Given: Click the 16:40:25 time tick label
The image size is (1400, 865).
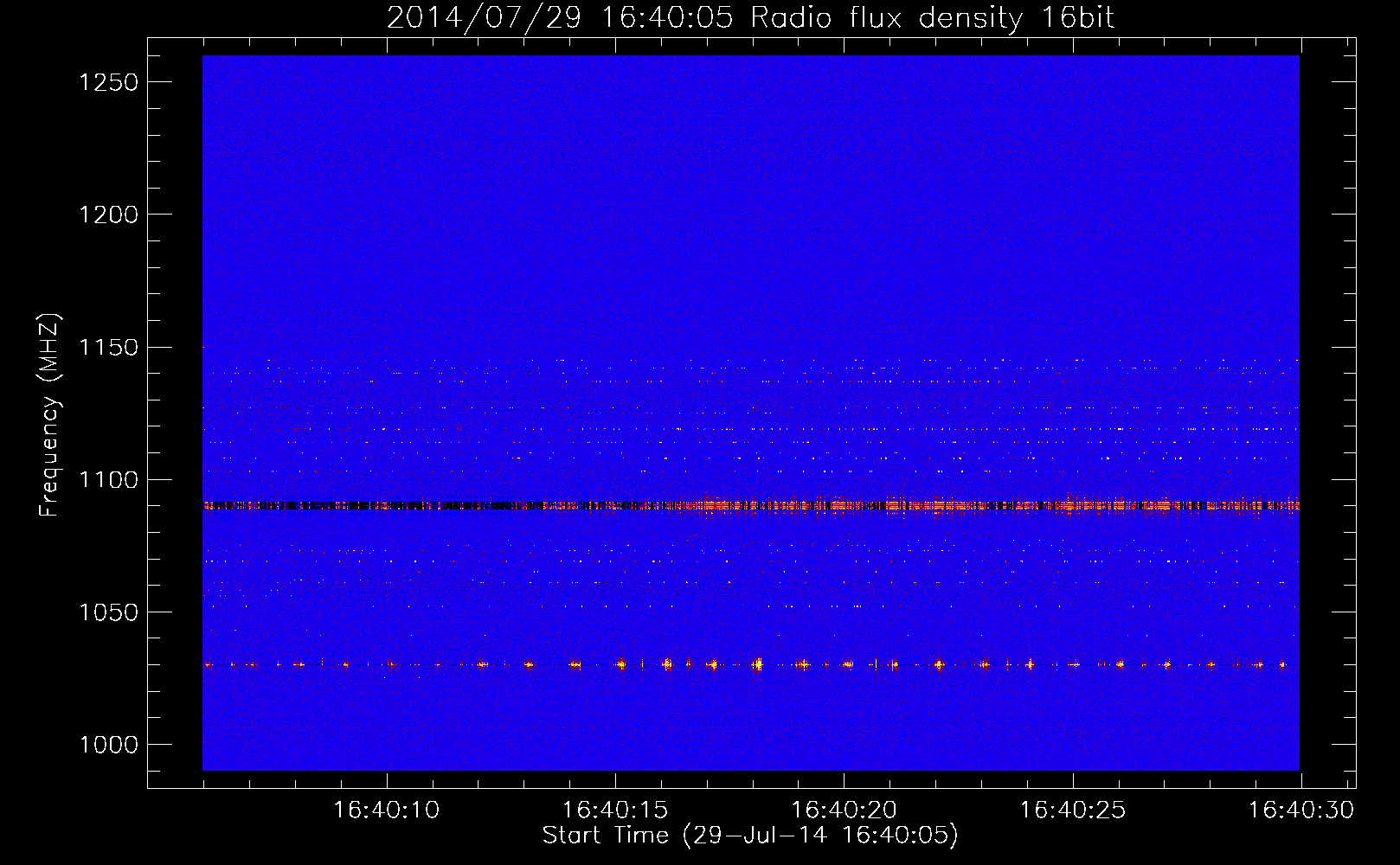Looking at the screenshot, I should (1073, 811).
